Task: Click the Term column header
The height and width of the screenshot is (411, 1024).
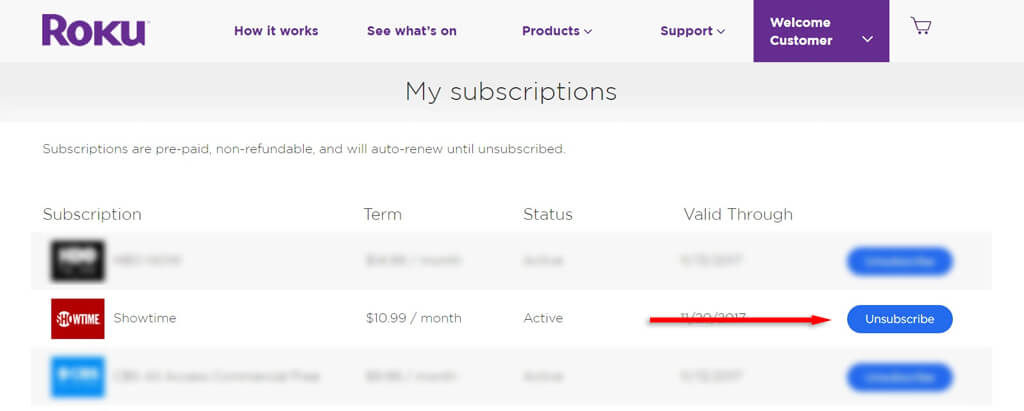Action: click(383, 214)
